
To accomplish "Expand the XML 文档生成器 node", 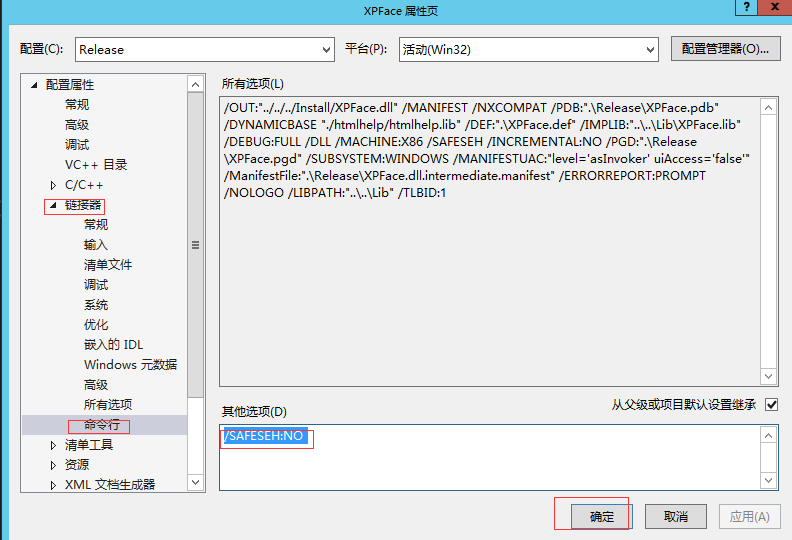I will [54, 485].
